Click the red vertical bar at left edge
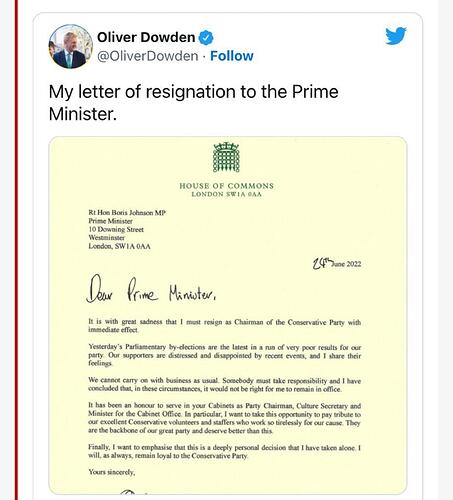453x500 pixels. [16, 250]
